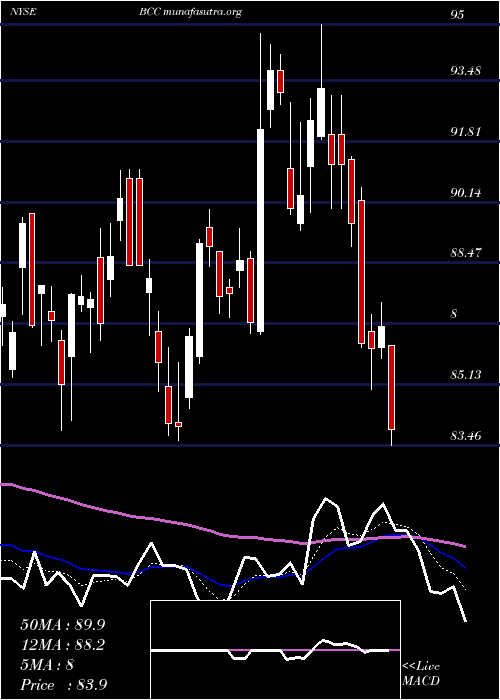Click the 88.47 price axis label

coord(465,253)
